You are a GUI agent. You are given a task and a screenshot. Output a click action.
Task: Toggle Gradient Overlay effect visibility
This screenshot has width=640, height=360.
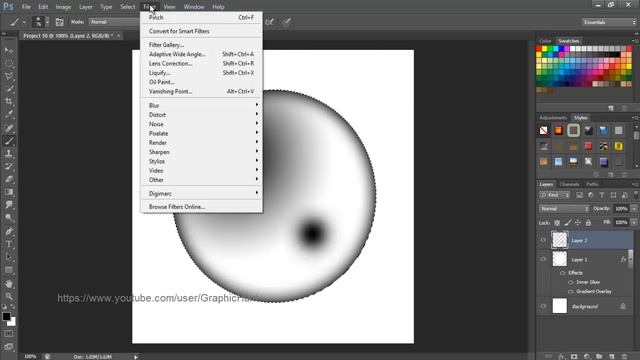pyautogui.click(x=571, y=291)
